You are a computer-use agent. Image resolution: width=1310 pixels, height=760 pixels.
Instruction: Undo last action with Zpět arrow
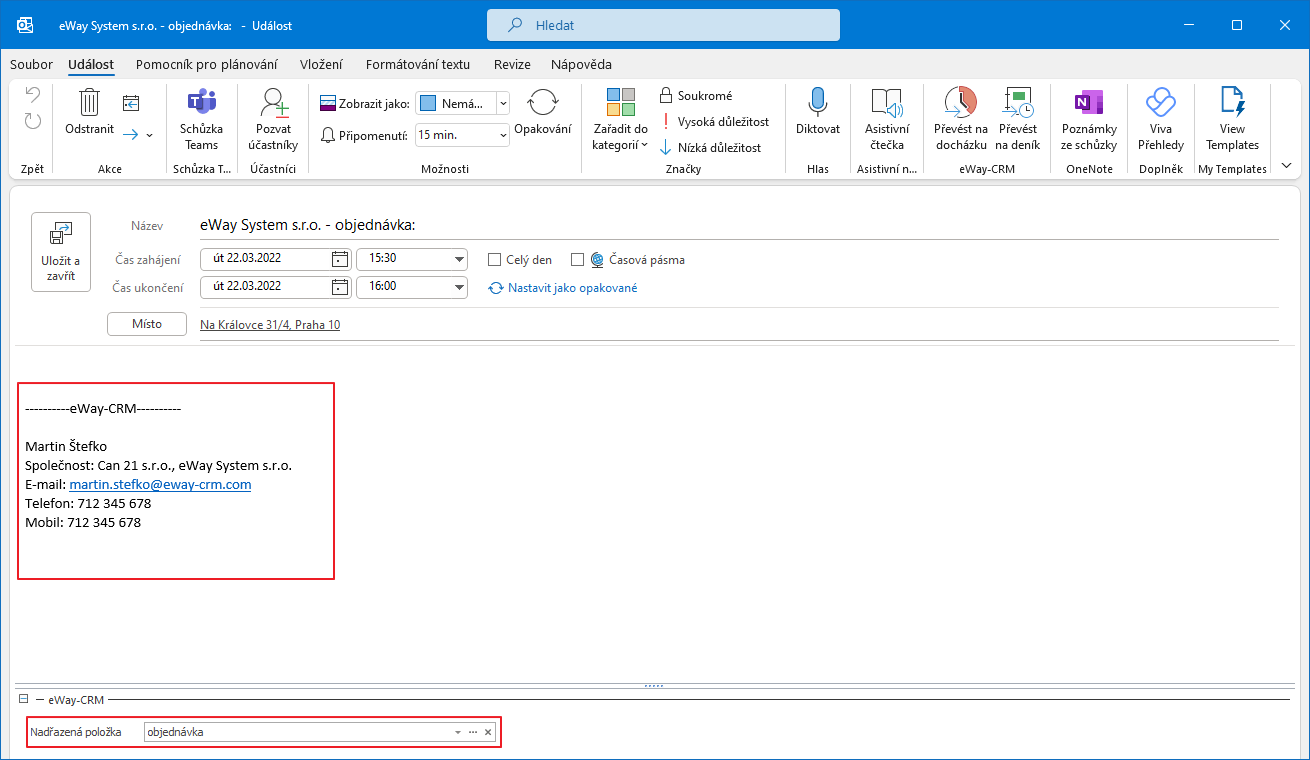(32, 96)
